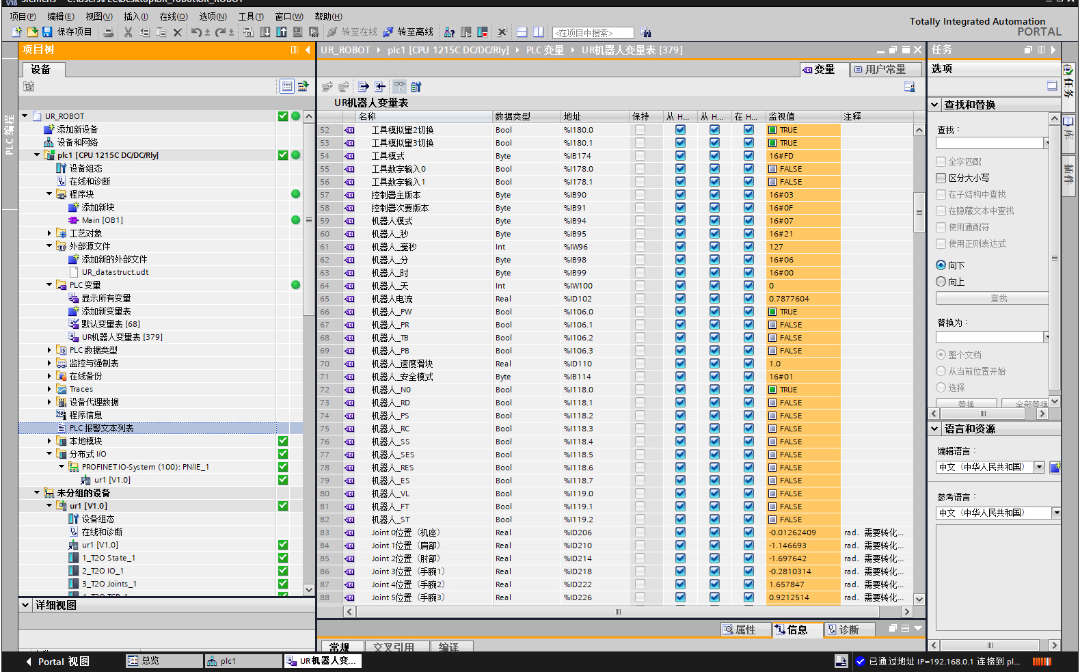Image resolution: width=1080 pixels, height=672 pixels.
Task: Expand the 监控与强制表 tree node
Action: pos(50,364)
